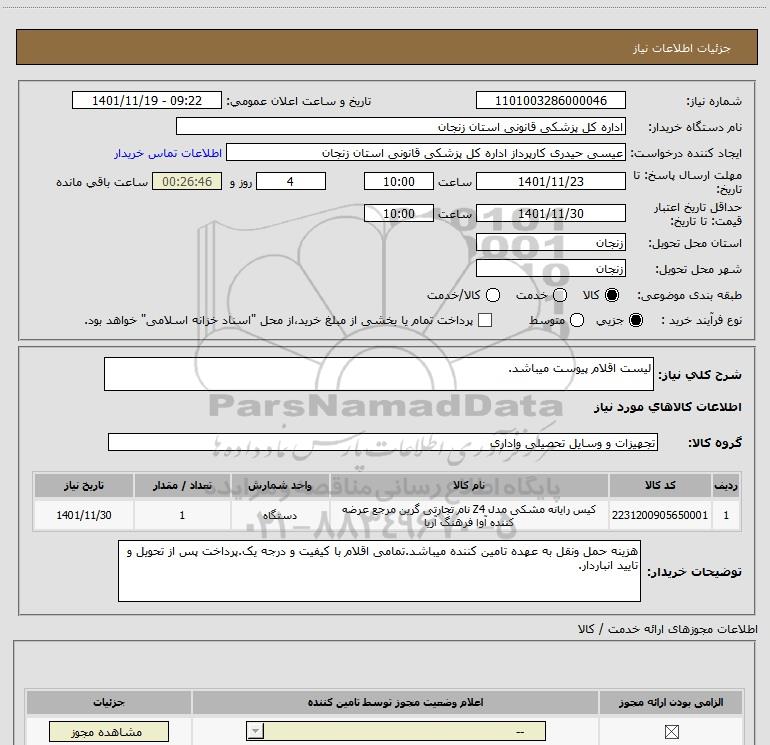This screenshot has height=745, width=770.
Task: Click the remaining days field showing 4
Action: [291, 181]
